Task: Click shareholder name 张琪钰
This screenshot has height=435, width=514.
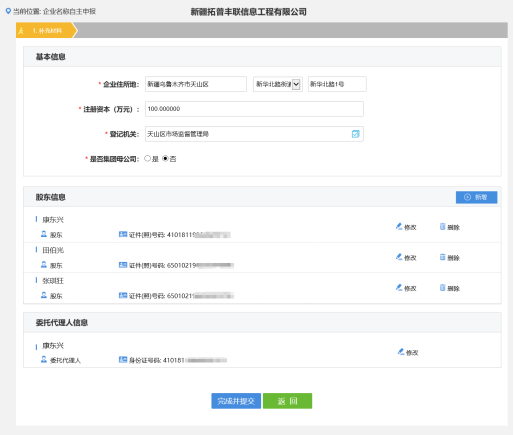Action: [53, 281]
